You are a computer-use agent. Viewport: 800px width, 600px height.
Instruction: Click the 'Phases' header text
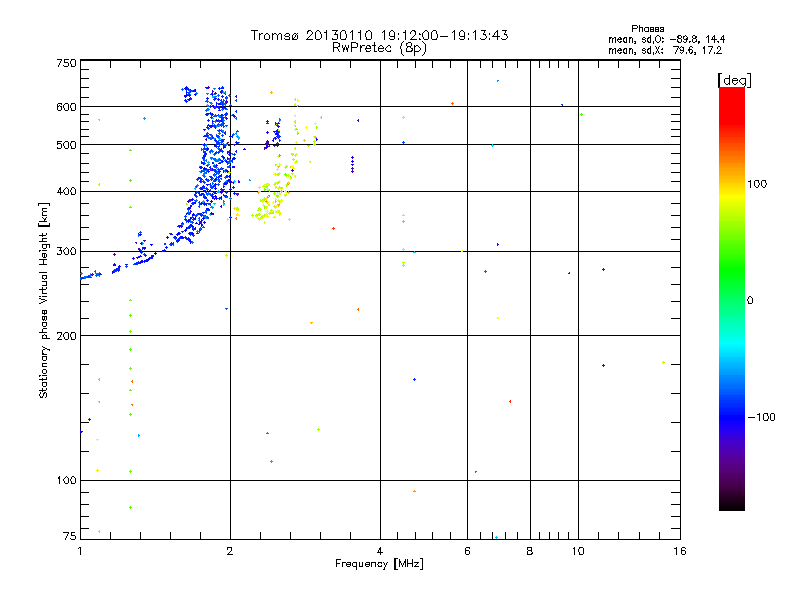(x=647, y=29)
